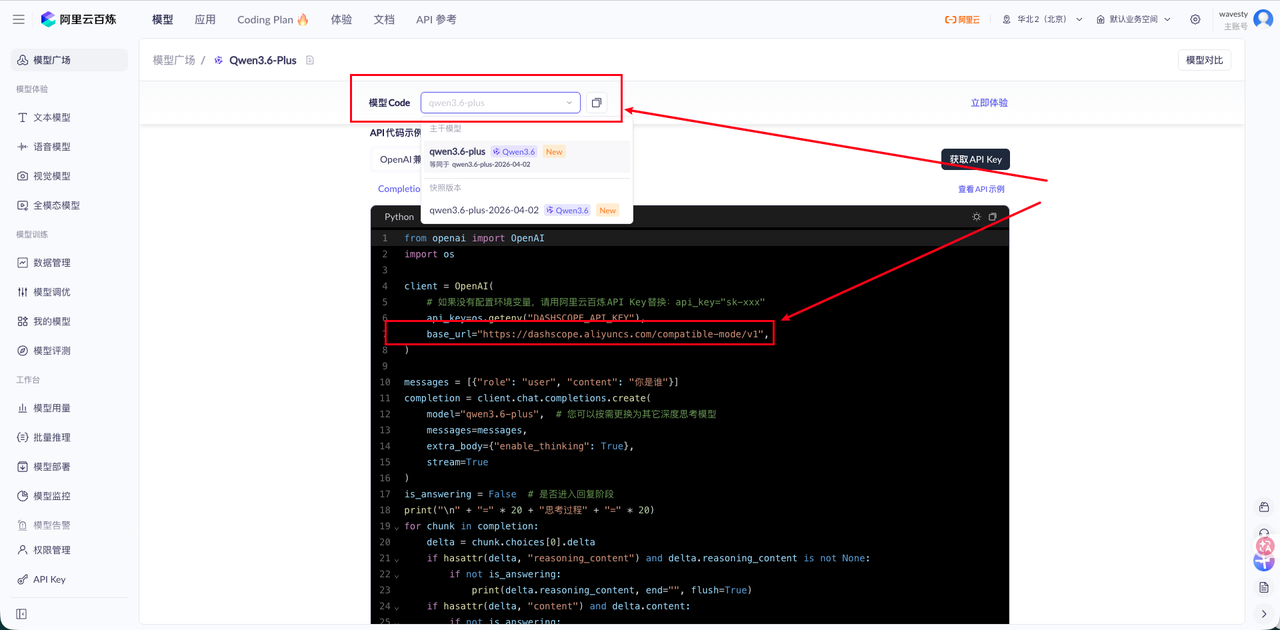This screenshot has height=630, width=1280.
Task: Open 模型调优 in the sidebar
Action: tap(69, 292)
